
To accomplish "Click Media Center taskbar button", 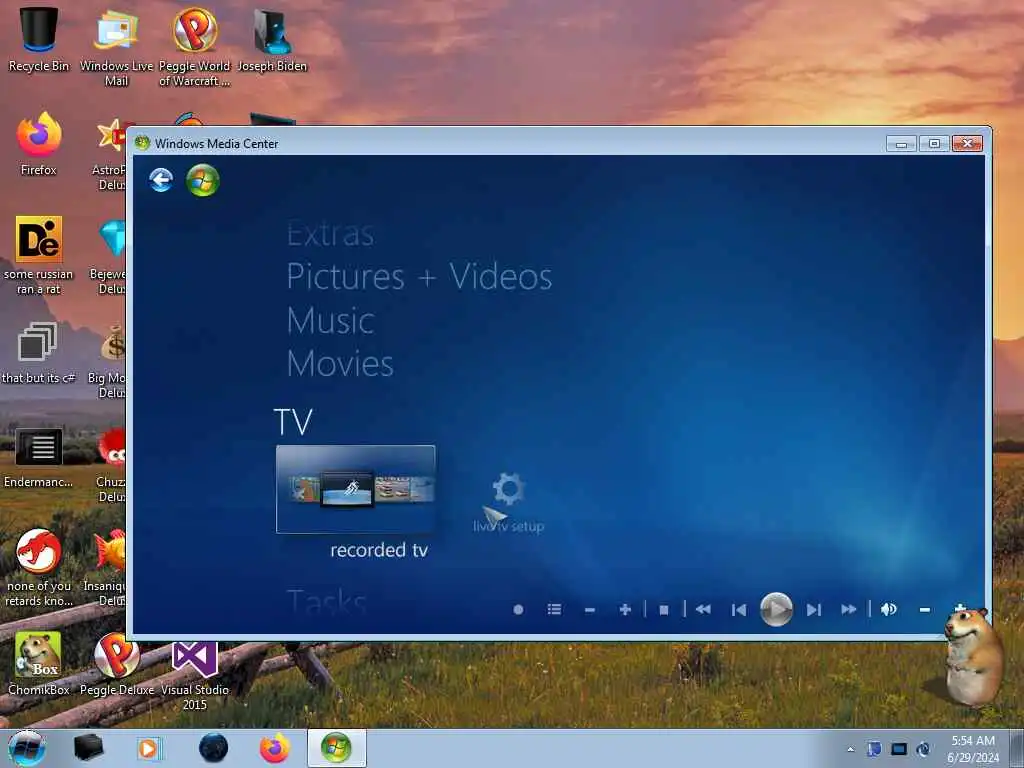I will 336,748.
